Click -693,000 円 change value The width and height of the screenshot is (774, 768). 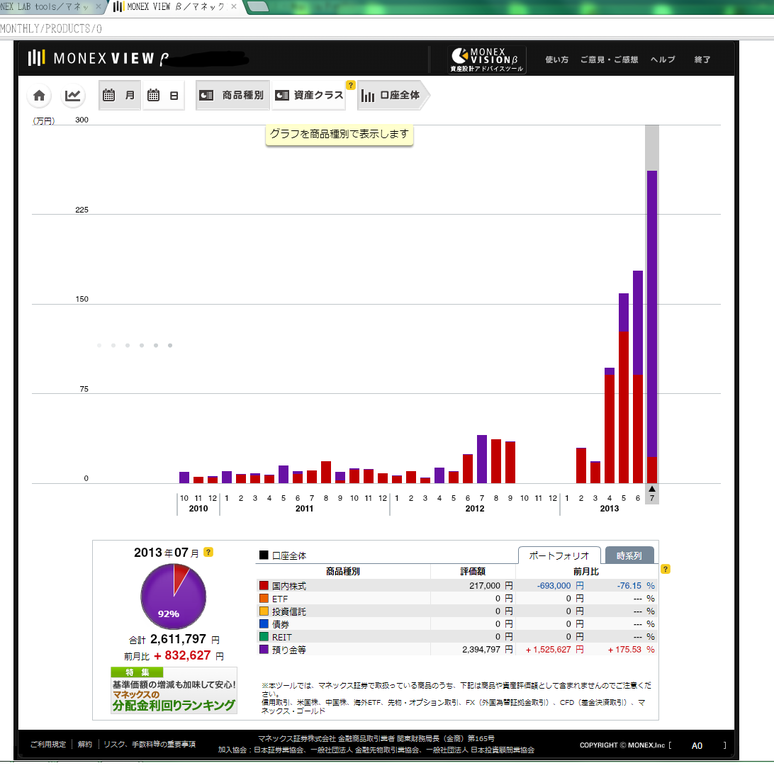click(560, 586)
